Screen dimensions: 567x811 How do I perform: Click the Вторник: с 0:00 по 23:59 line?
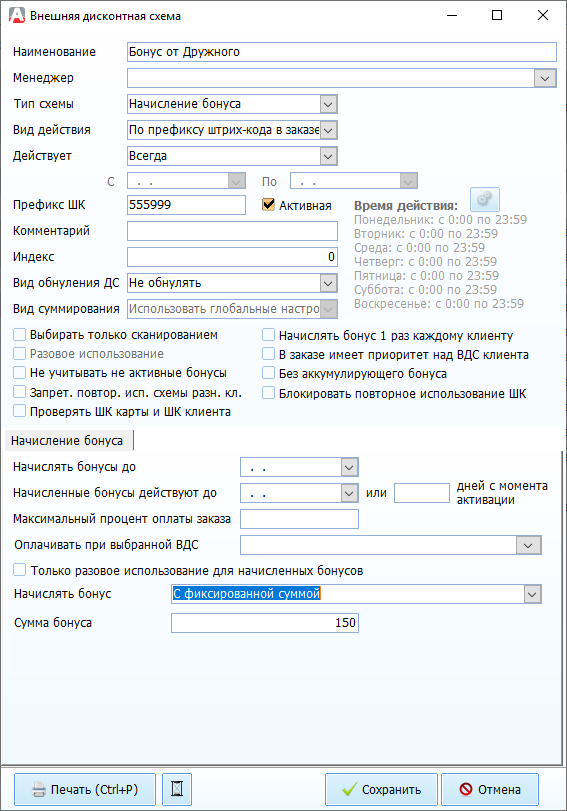(x=426, y=234)
